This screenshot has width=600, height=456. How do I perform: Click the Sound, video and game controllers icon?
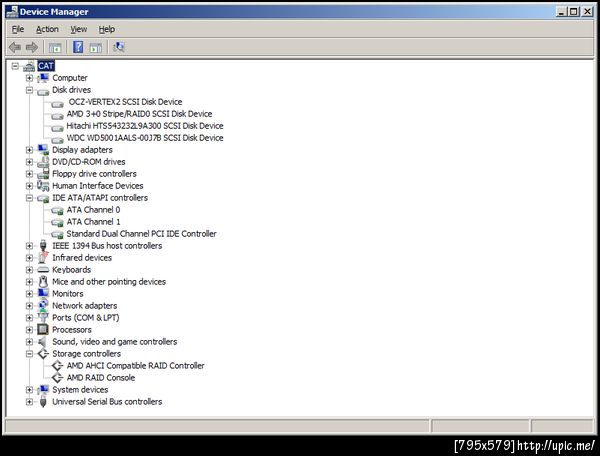[x=42, y=342]
